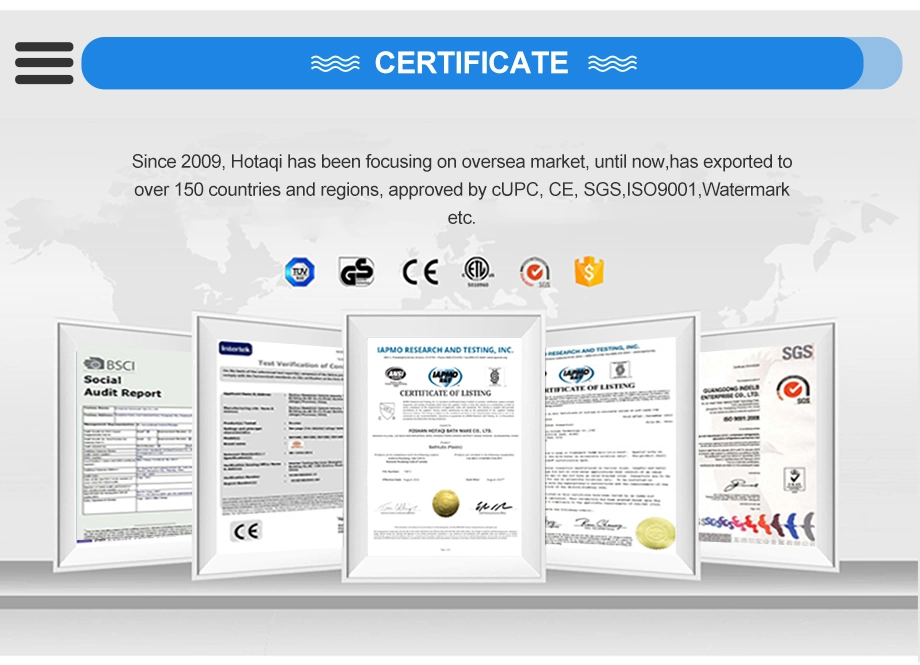
Task: Click the orange dollar shield icon
Action: click(589, 271)
